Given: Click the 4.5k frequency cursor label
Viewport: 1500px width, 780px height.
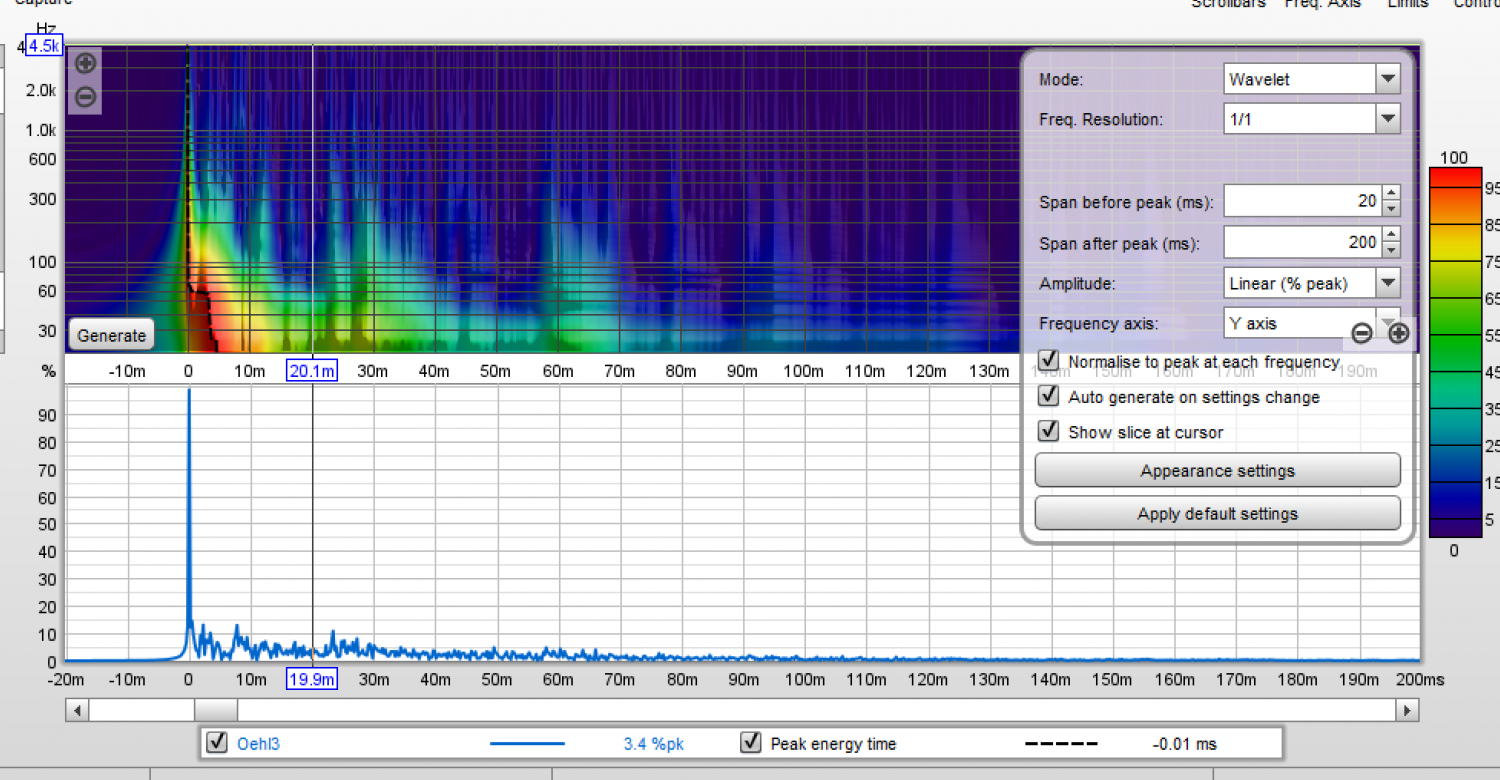Looking at the screenshot, I should tap(45, 46).
